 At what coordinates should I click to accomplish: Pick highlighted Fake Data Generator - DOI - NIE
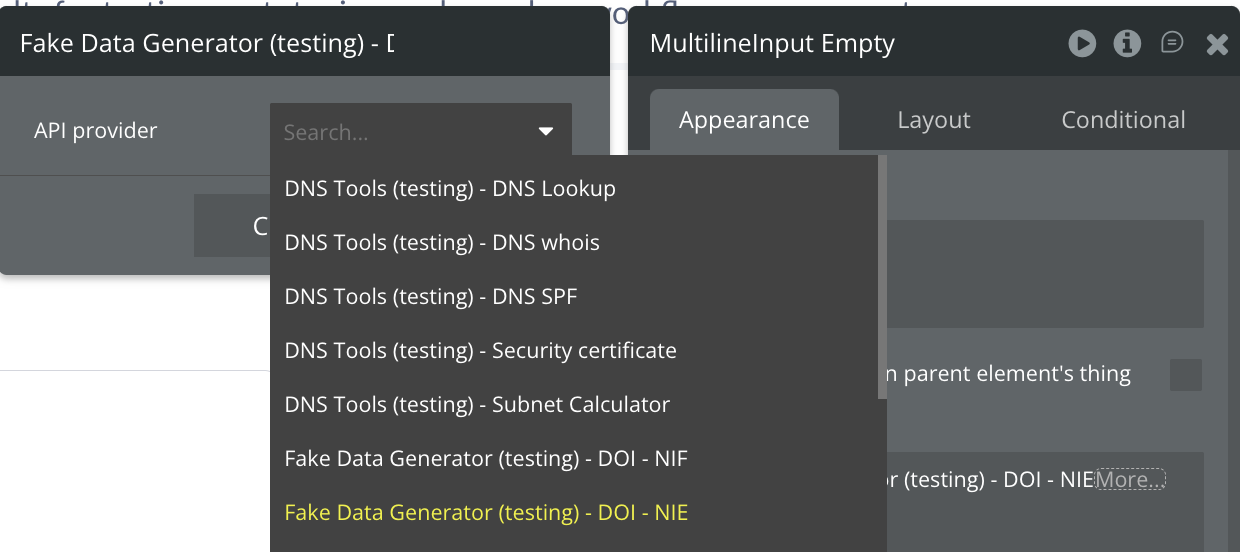click(486, 513)
